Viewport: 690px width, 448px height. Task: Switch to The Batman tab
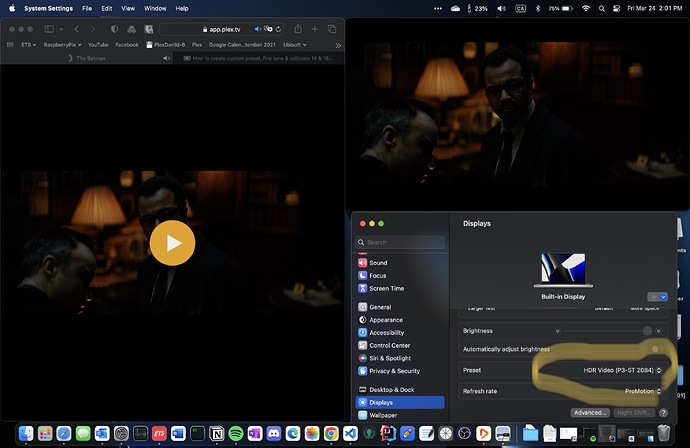click(86, 58)
